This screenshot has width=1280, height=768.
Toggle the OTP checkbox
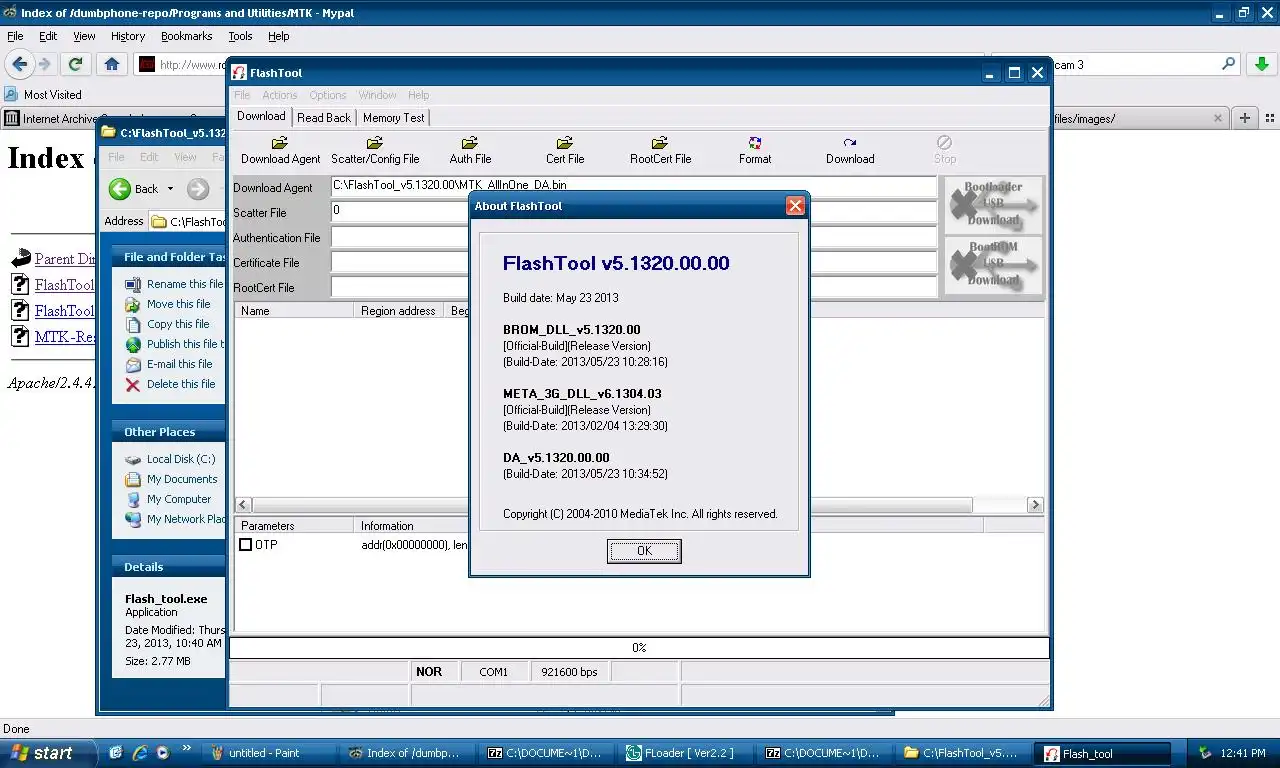point(246,545)
